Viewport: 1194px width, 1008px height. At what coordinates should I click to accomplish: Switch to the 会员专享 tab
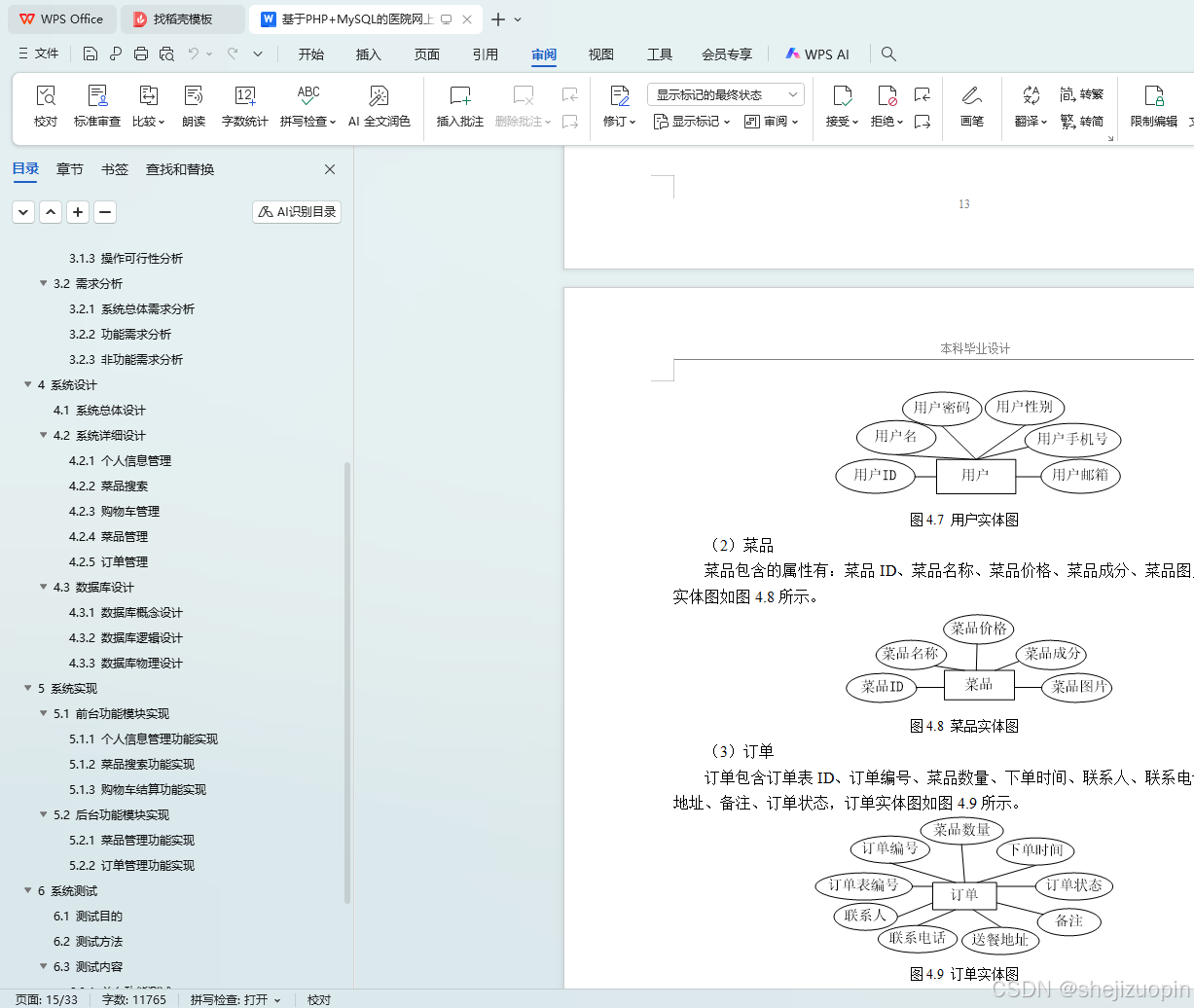(x=727, y=54)
